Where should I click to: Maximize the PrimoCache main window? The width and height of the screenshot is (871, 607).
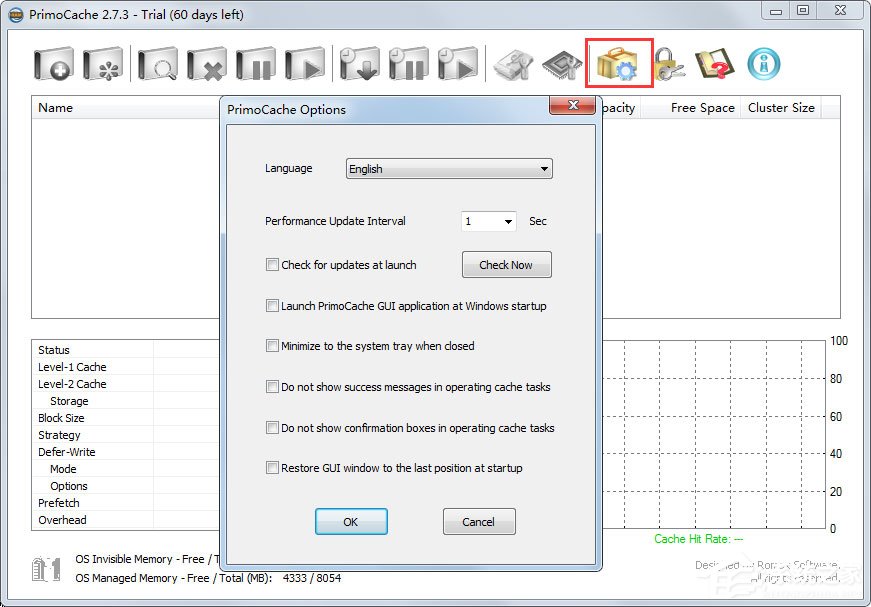pyautogui.click(x=803, y=10)
